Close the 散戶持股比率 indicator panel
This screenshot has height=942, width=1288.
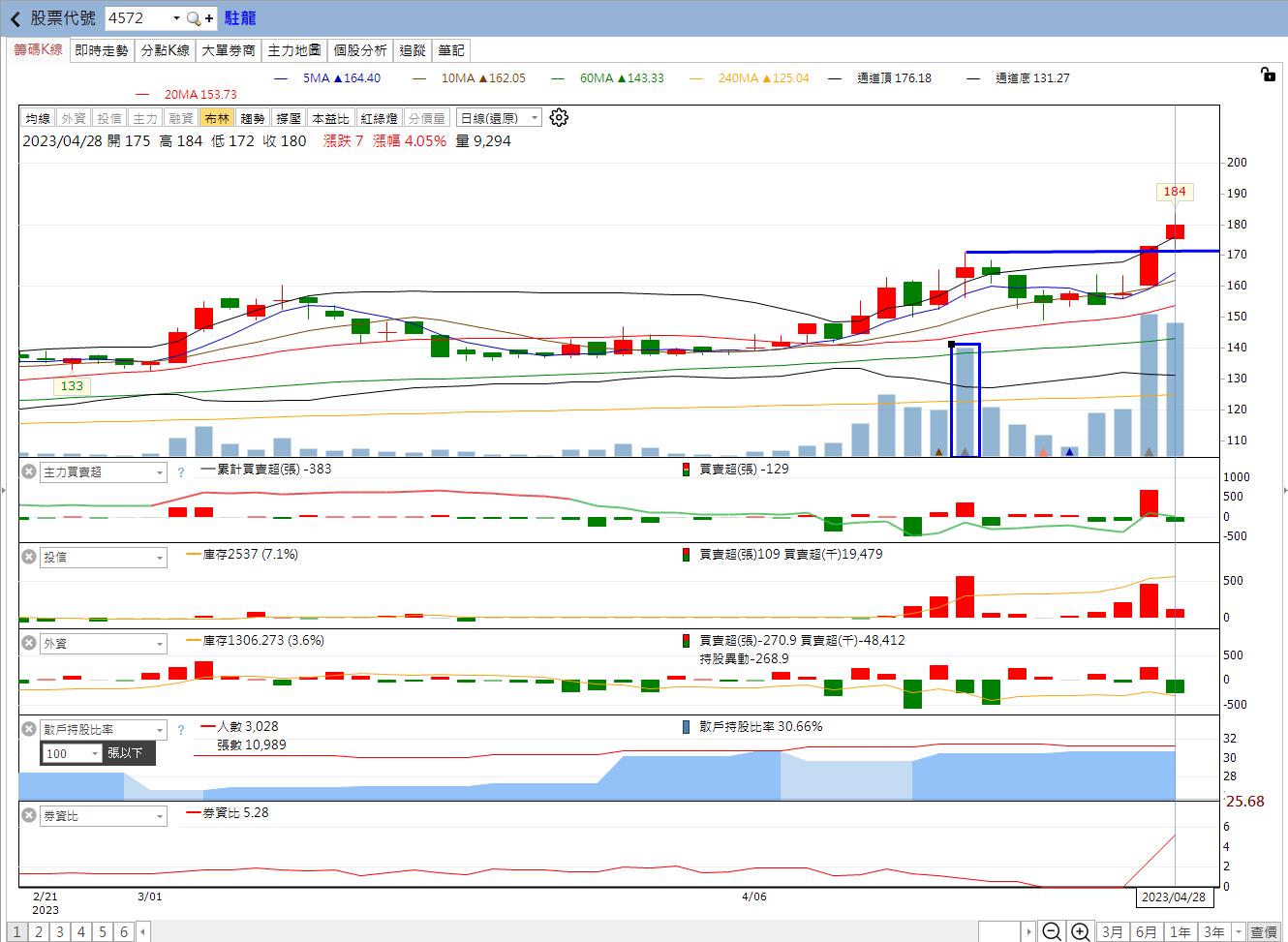[x=28, y=730]
